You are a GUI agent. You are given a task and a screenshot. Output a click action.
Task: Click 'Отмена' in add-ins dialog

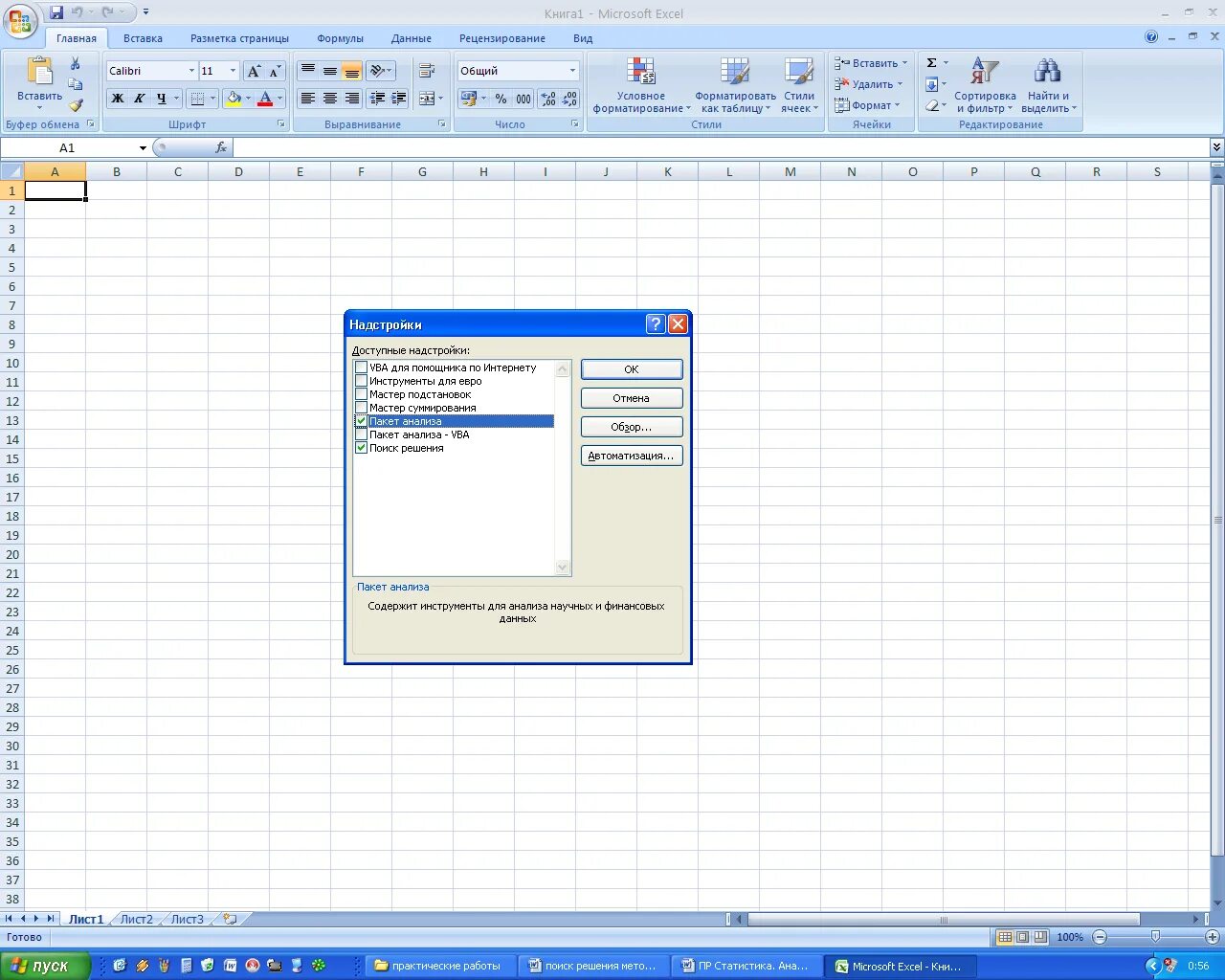click(632, 398)
